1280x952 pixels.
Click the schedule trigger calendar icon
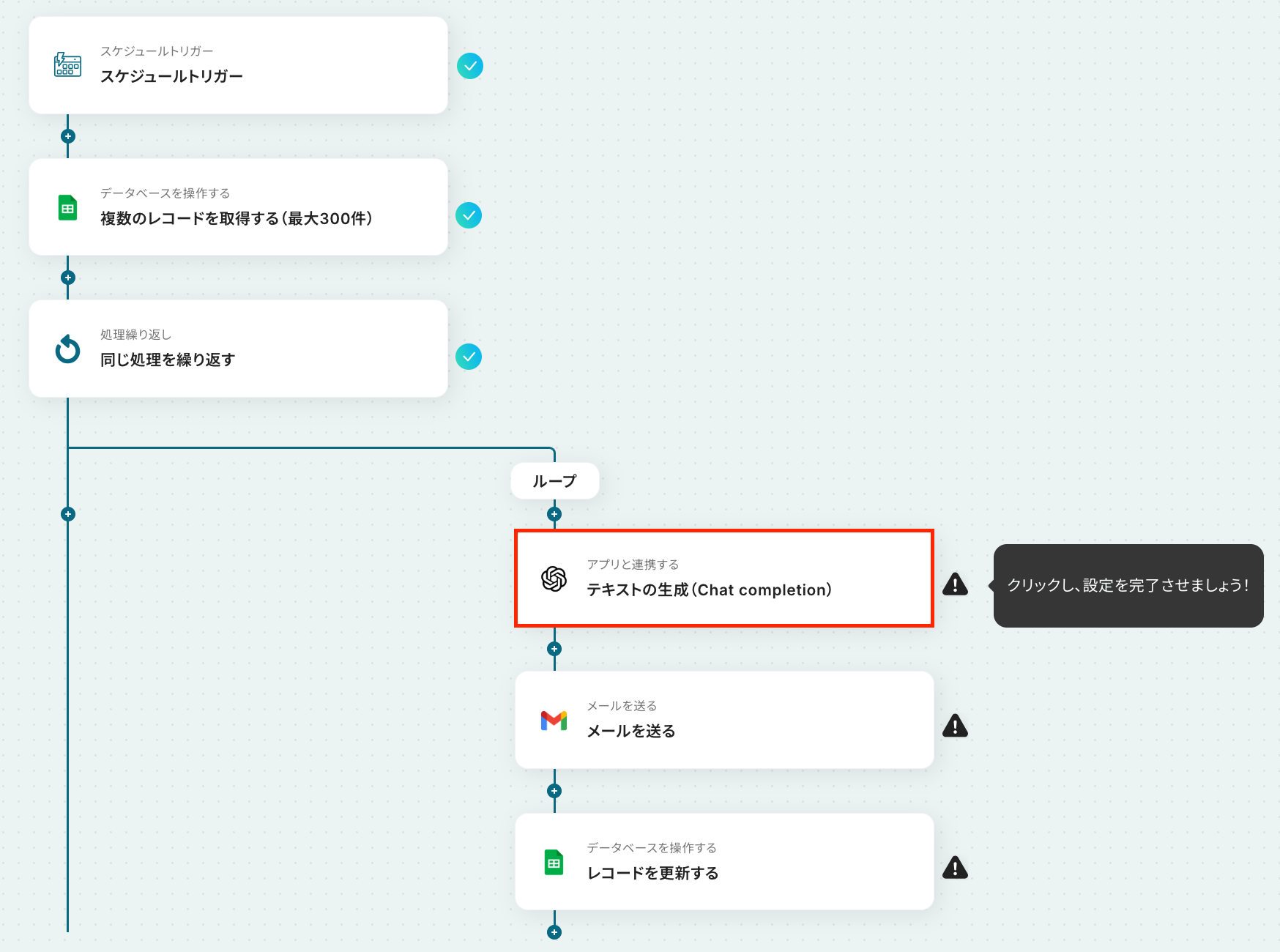pos(67,64)
